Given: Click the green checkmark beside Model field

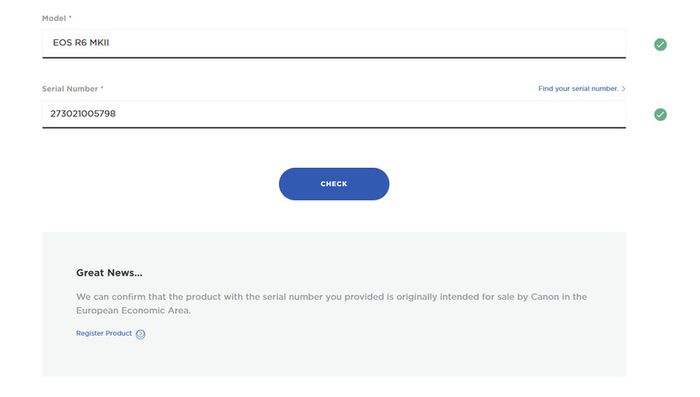Looking at the screenshot, I should coord(660,44).
